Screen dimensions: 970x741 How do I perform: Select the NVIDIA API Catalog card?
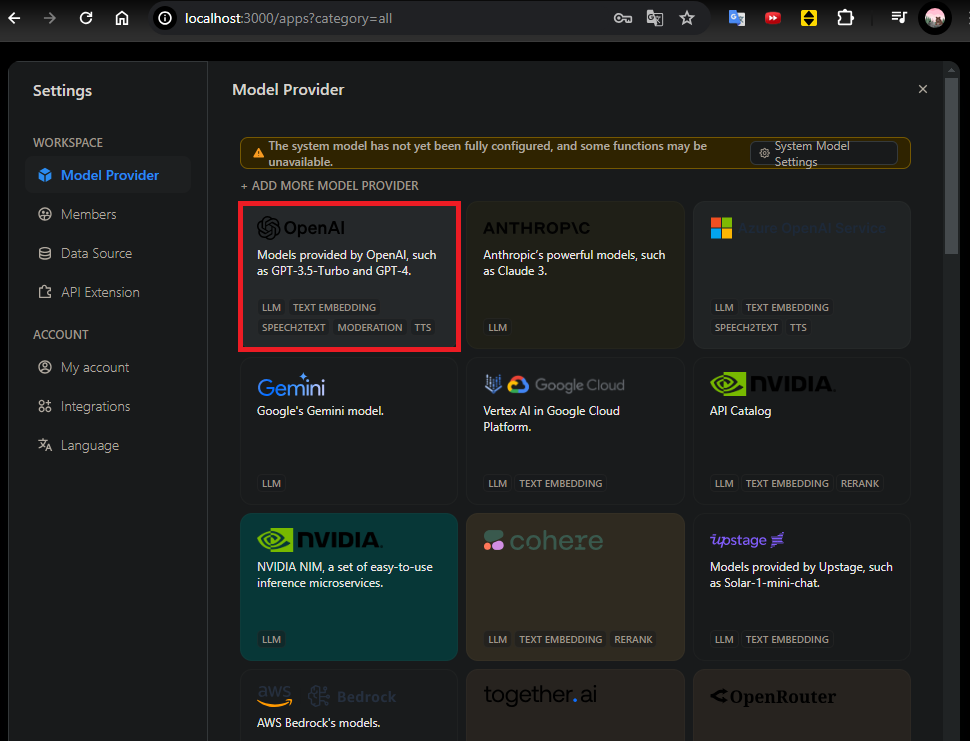[x=802, y=430]
